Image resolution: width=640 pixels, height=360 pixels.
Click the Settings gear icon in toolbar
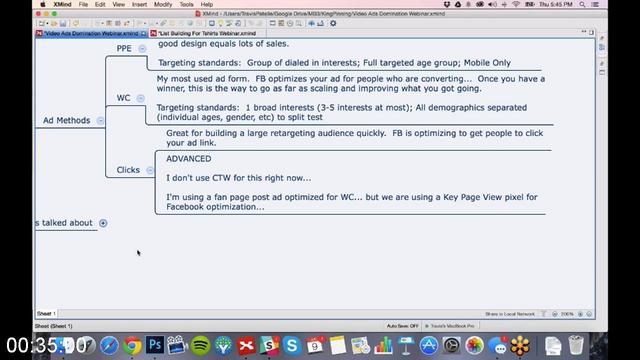[333, 24]
